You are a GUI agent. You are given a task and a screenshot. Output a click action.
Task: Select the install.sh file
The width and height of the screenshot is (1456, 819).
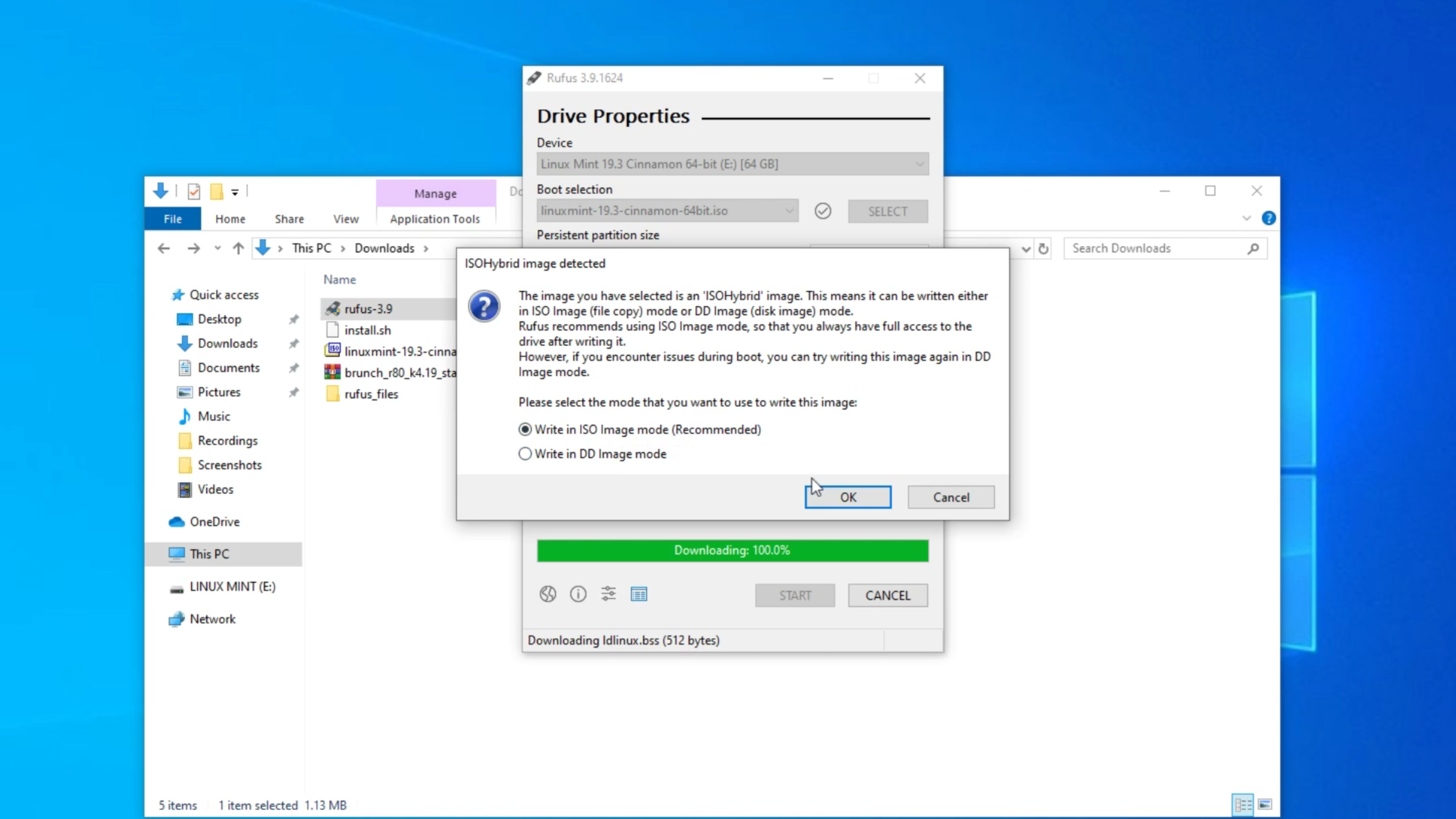[367, 330]
